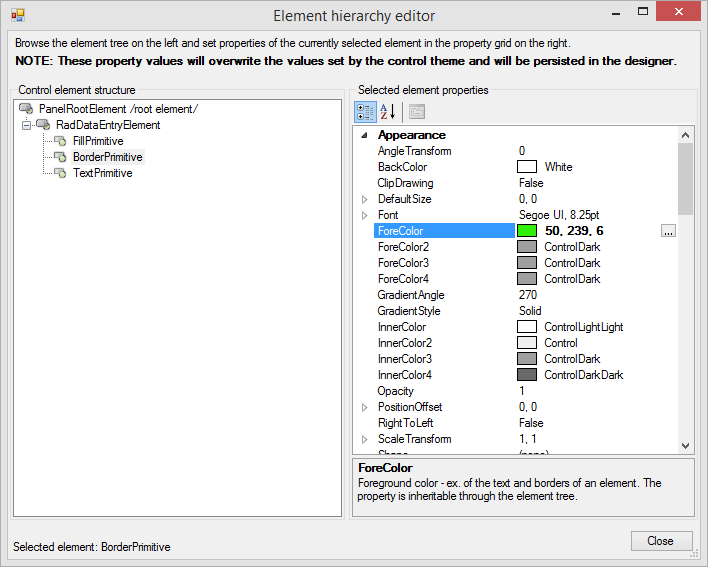Open the ForeColor ellipsis editor button
The width and height of the screenshot is (708, 567).
(x=668, y=231)
